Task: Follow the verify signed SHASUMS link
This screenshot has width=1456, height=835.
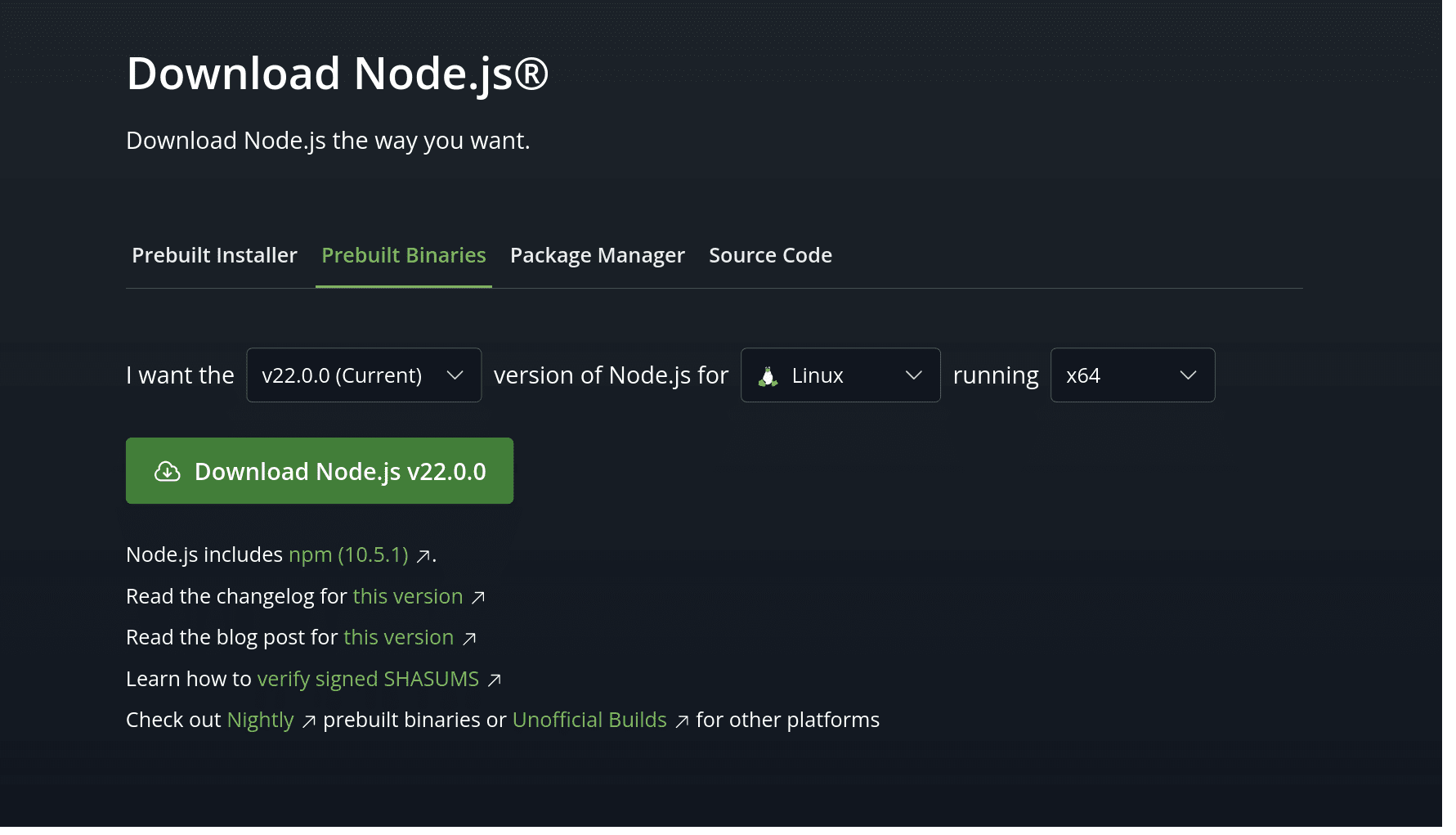Action: (x=368, y=679)
